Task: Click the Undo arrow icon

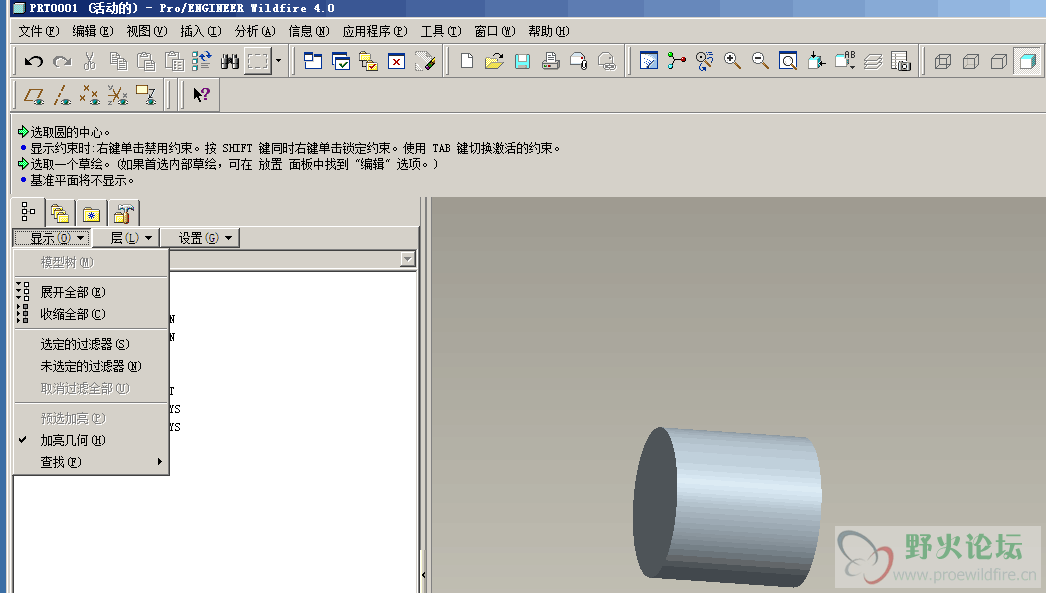Action: (x=33, y=62)
